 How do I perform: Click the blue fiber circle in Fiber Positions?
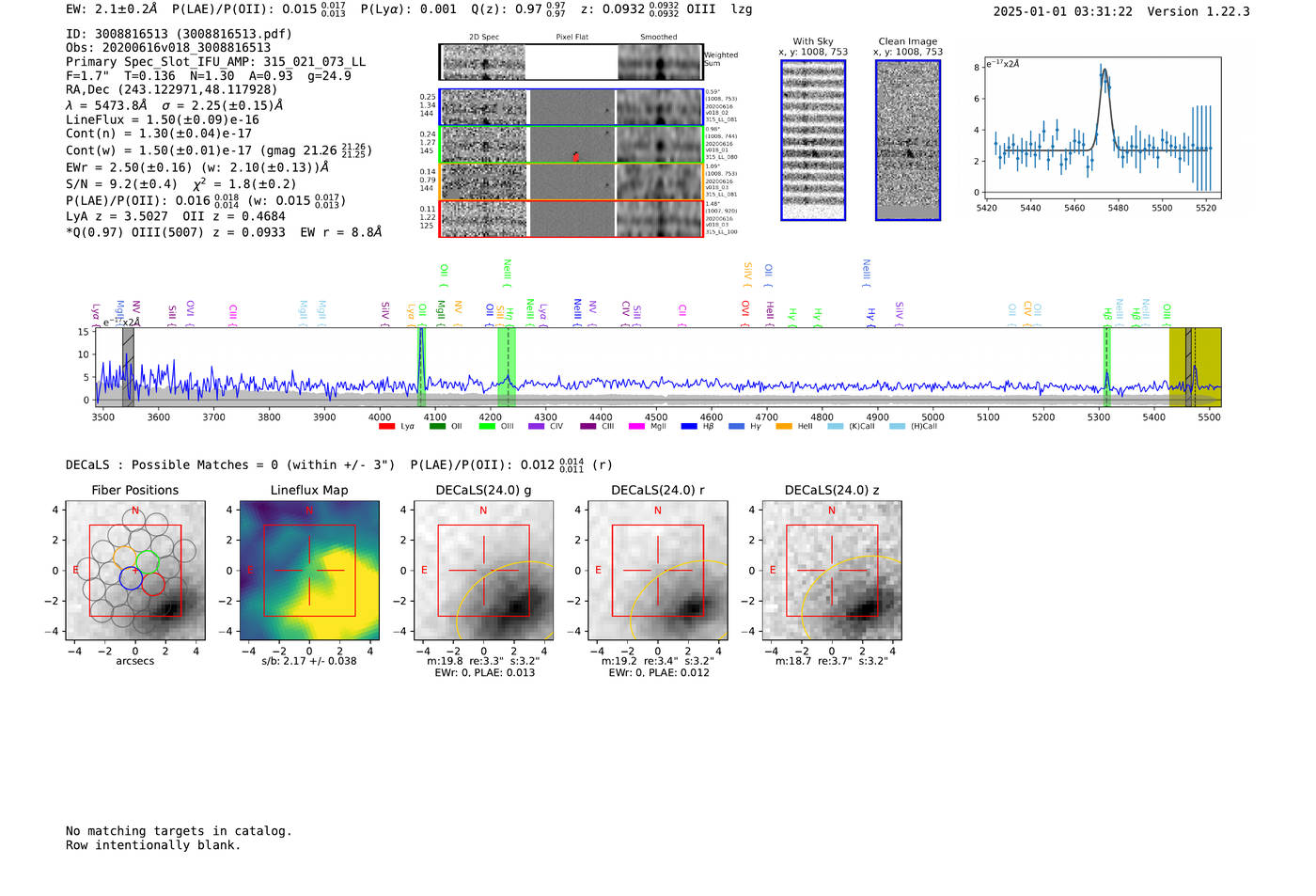[131, 578]
